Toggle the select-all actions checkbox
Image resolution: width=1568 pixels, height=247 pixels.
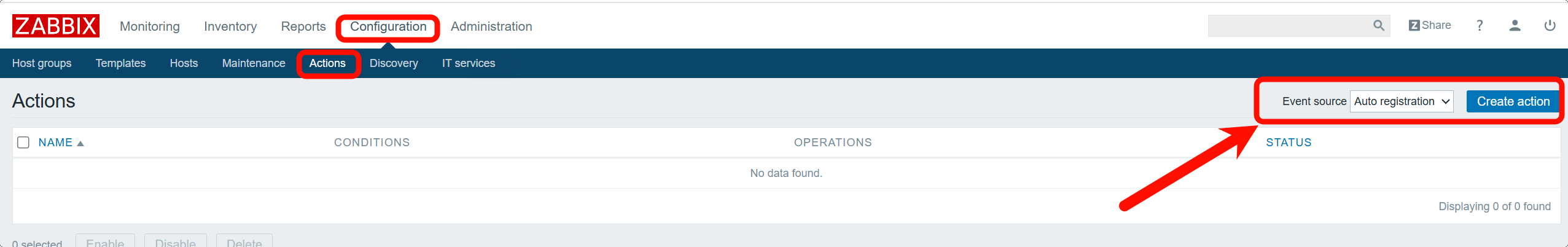[23, 143]
